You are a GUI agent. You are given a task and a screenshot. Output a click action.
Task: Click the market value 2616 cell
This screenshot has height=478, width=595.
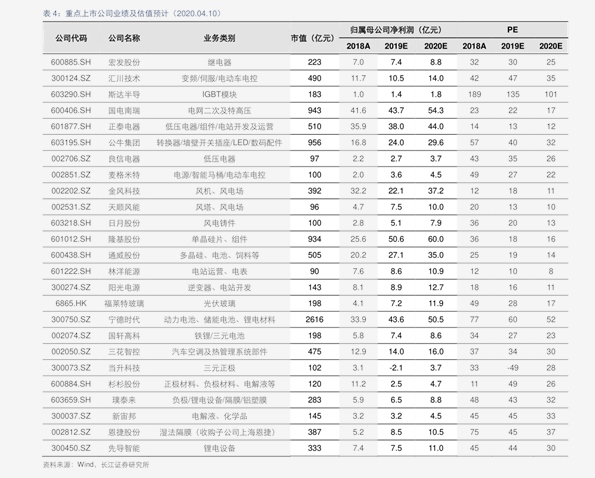tap(315, 319)
